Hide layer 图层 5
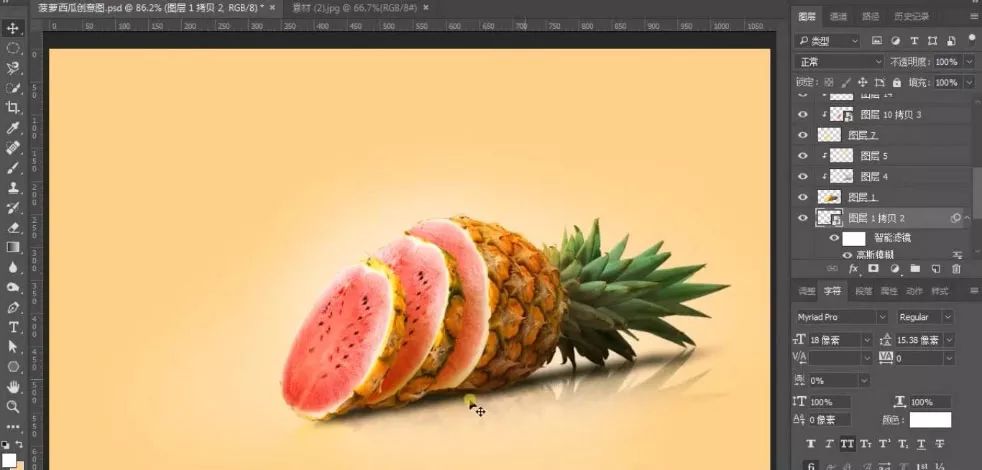The height and width of the screenshot is (470, 982). [x=803, y=156]
